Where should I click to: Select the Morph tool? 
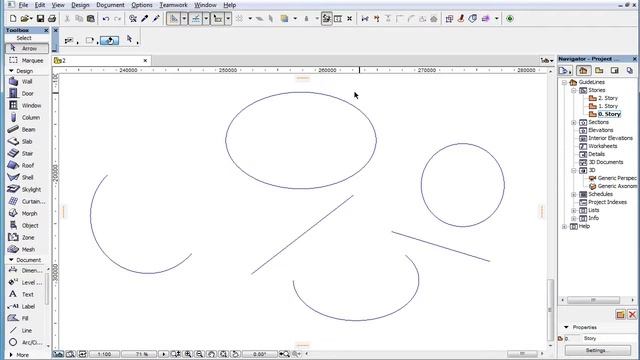tap(27, 213)
